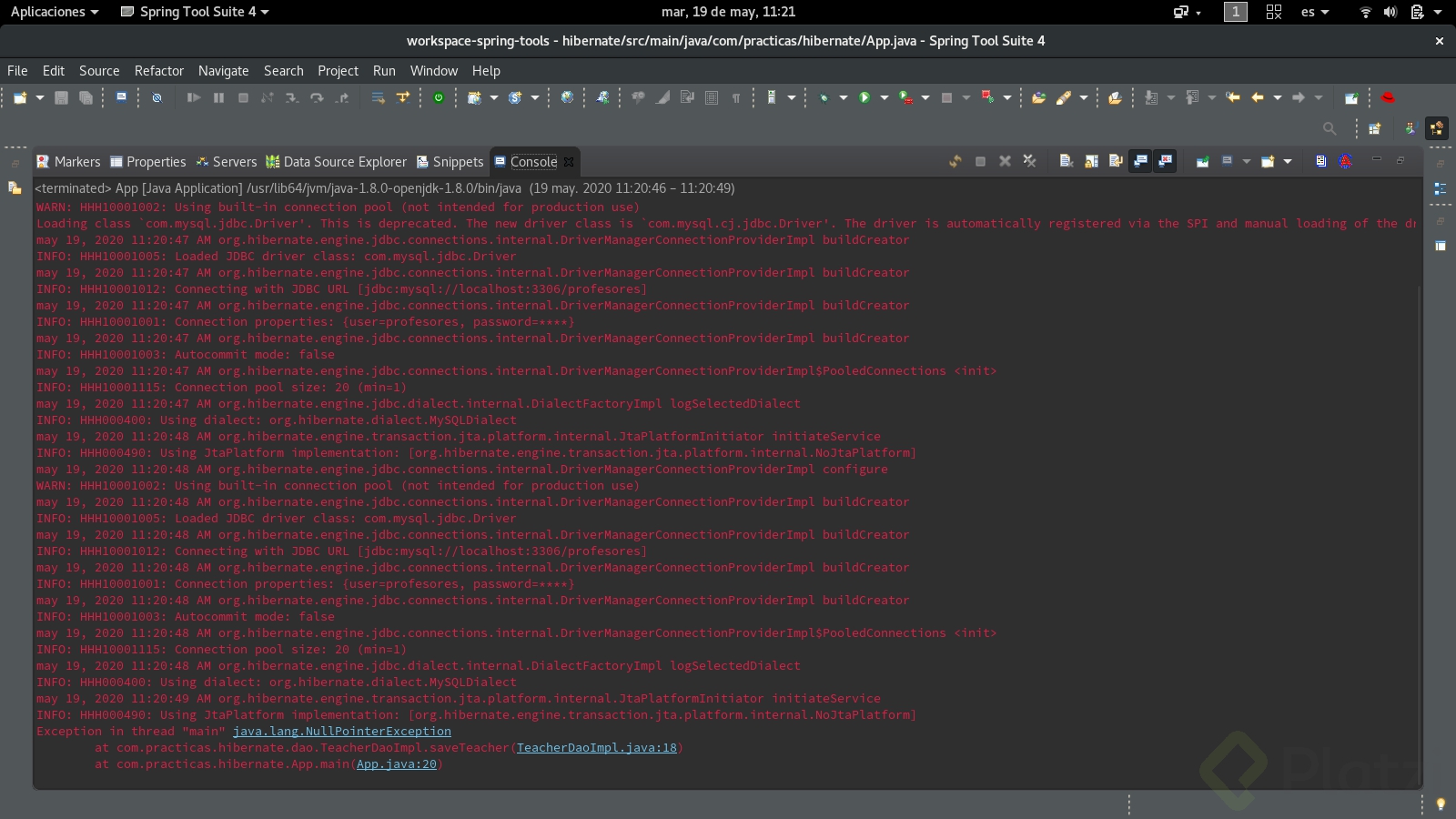Screen dimensions: 1456x819
Task: Click the Debug bug icon
Action: (824, 97)
